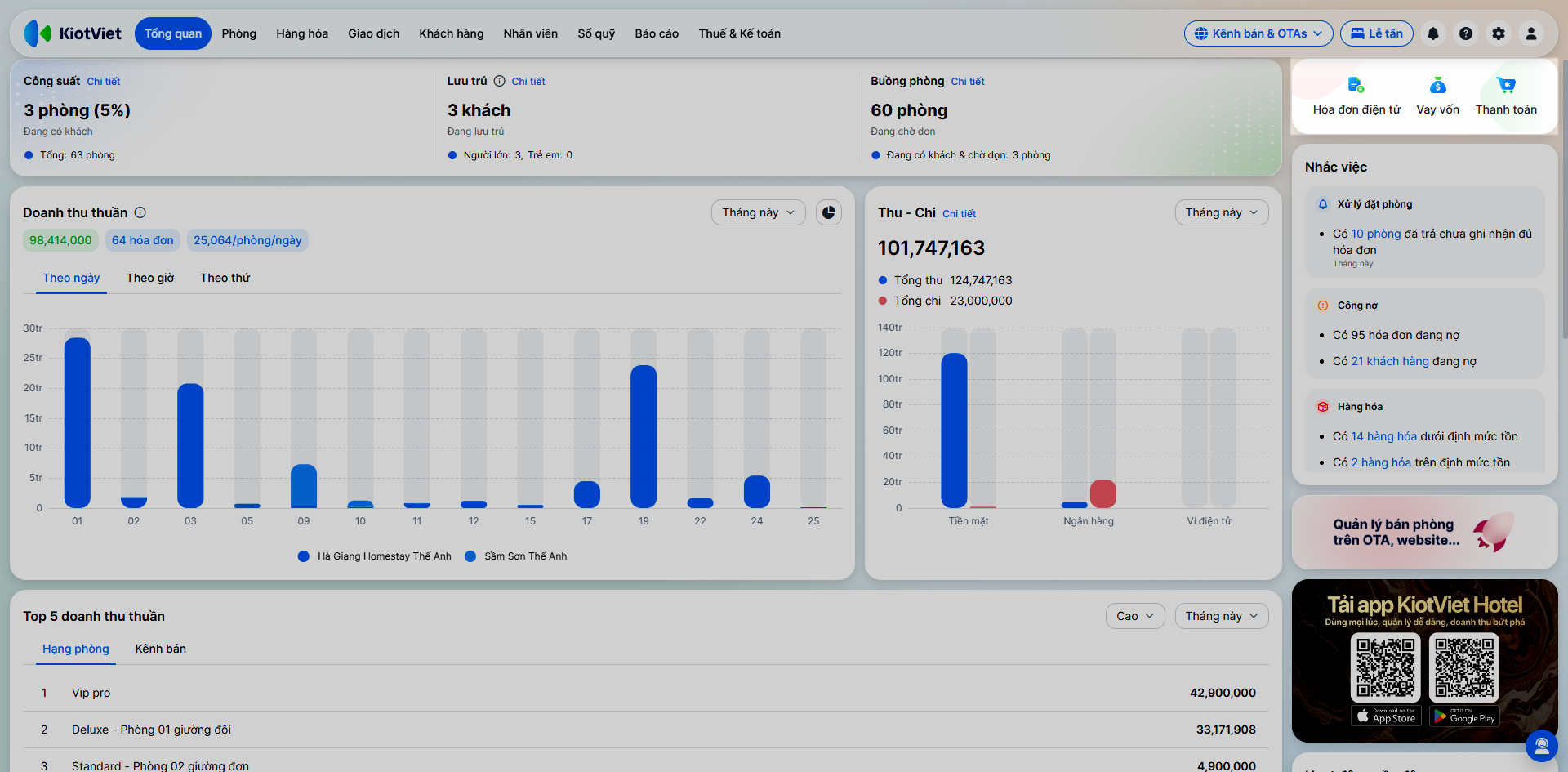Open Hóa đơn điện tử shortcut icon
This screenshot has height=772, width=1568.
coord(1356,85)
